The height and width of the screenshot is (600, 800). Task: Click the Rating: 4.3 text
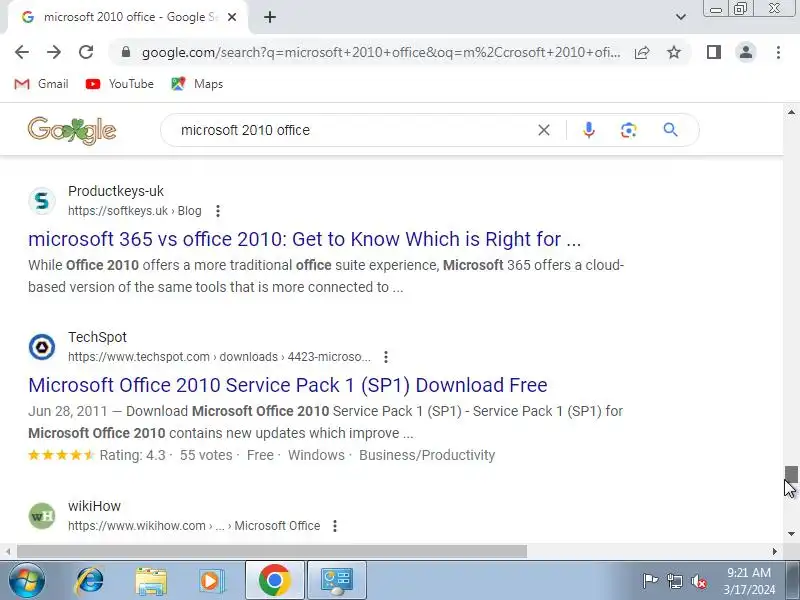pos(132,455)
